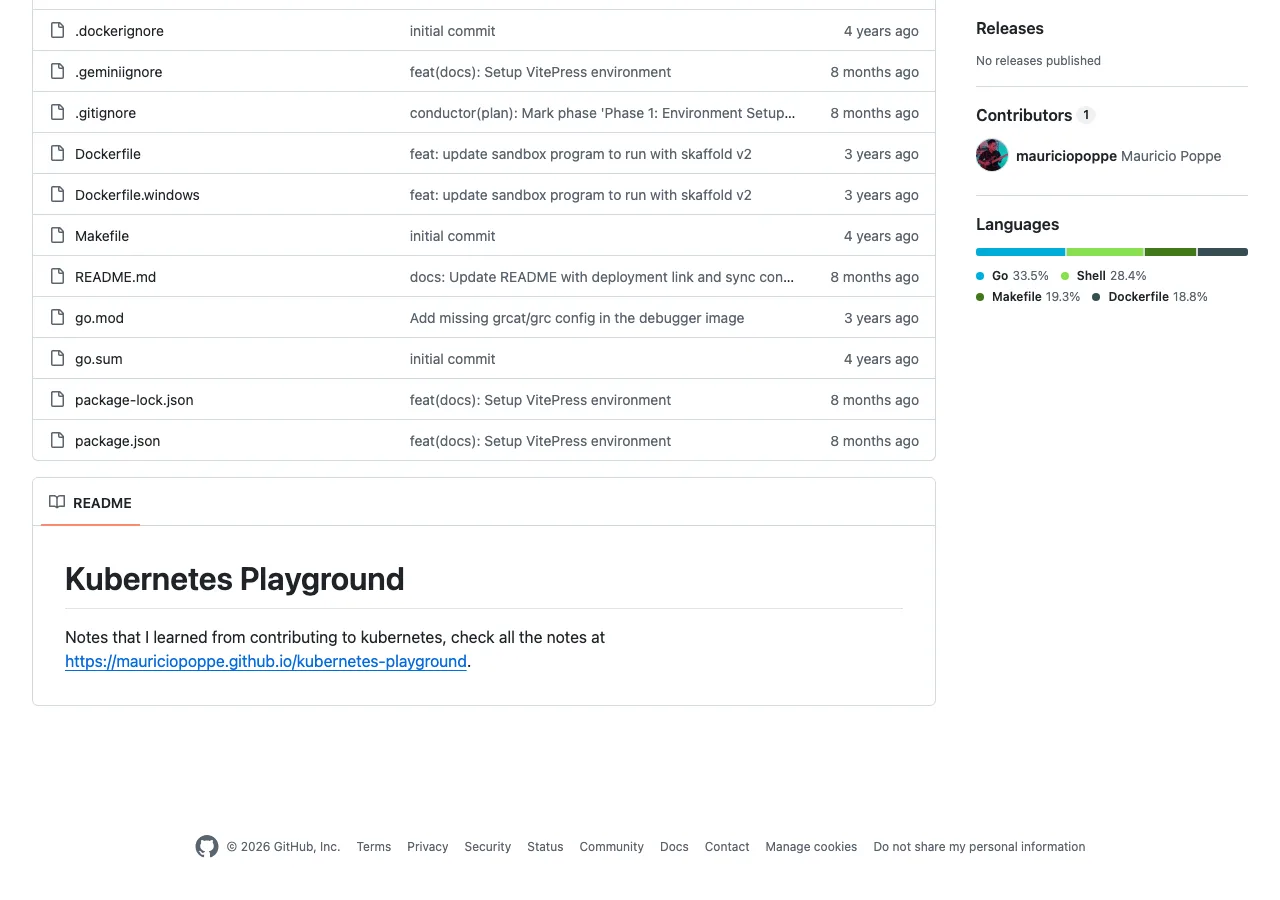Click Manage cookies in the footer
Image resolution: width=1280 pixels, height=900 pixels.
pyautogui.click(x=811, y=847)
